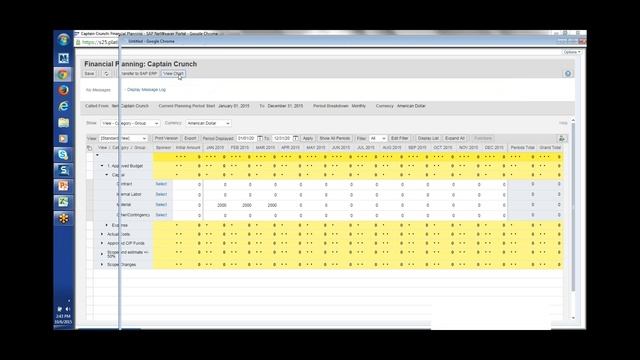This screenshot has width=640, height=360.
Task: Click the Print Version button
Action: pos(166,138)
